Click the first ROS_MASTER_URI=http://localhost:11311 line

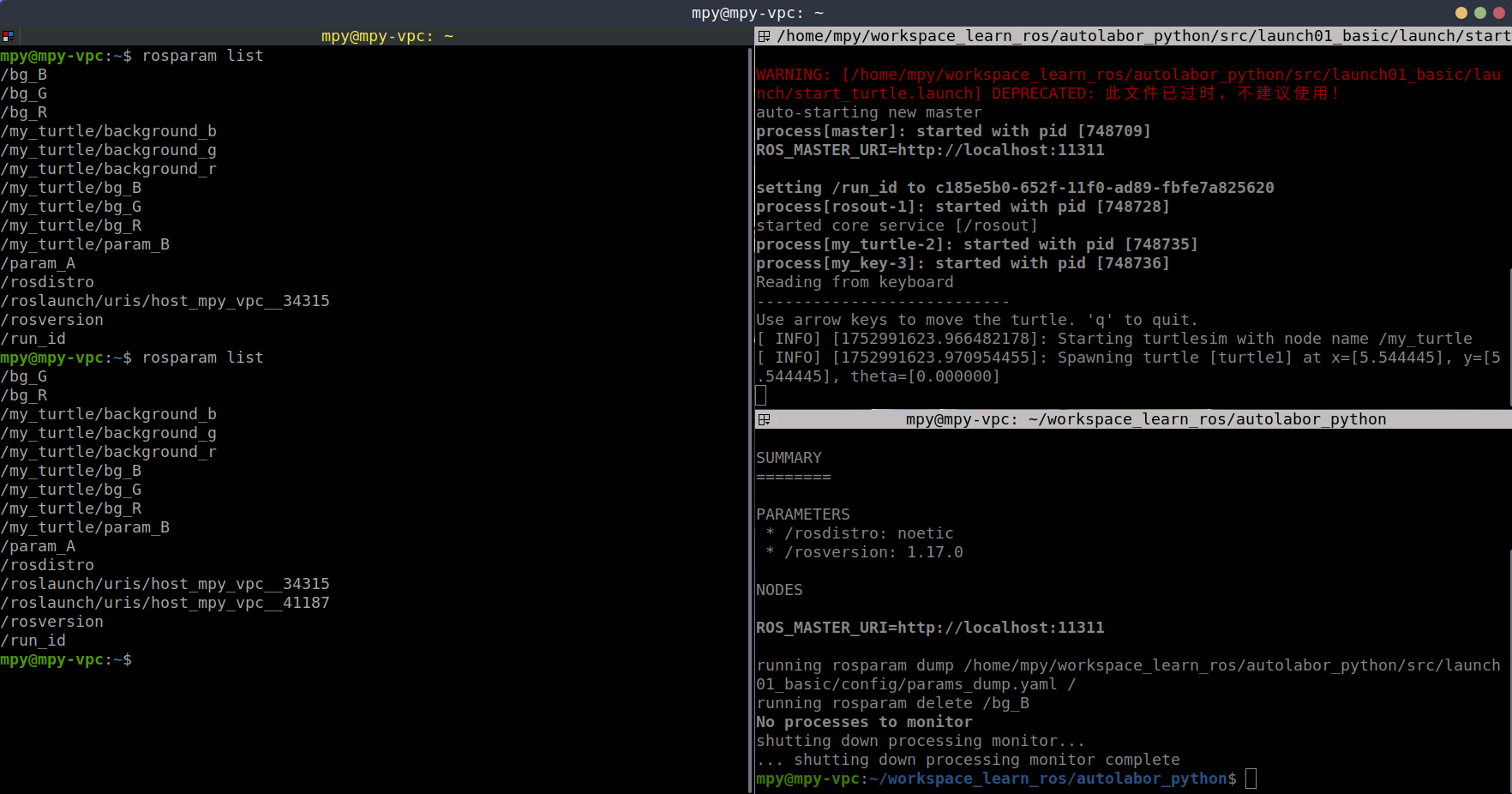coord(930,150)
